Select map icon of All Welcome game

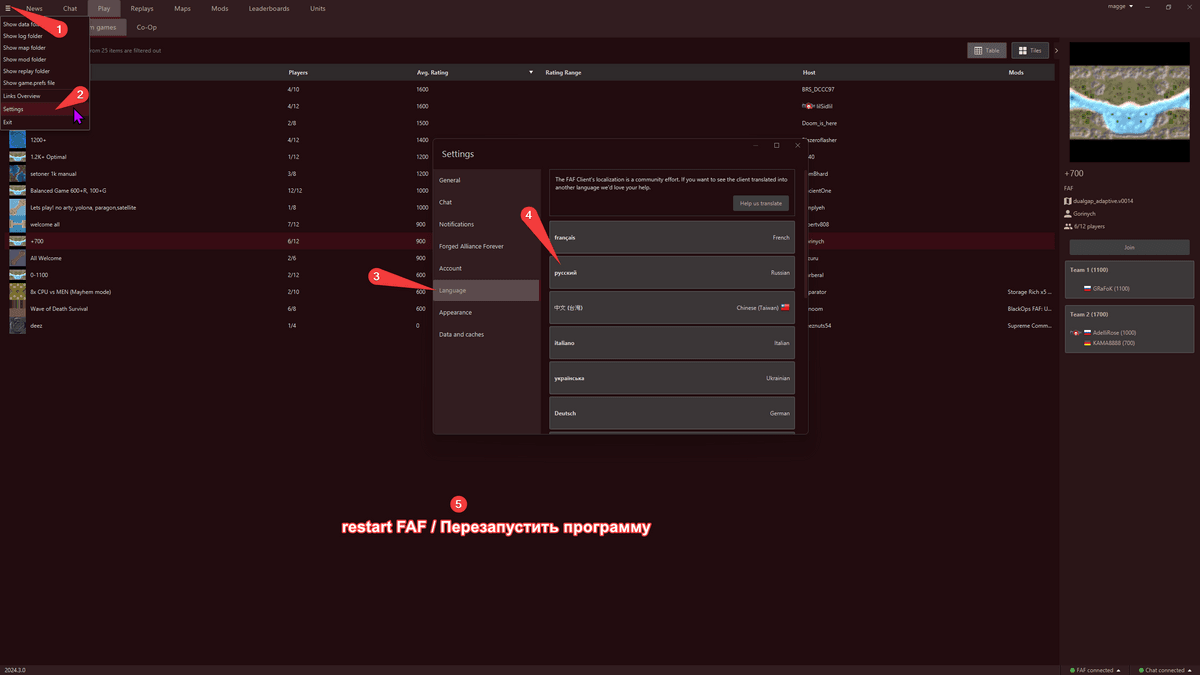click(x=18, y=258)
